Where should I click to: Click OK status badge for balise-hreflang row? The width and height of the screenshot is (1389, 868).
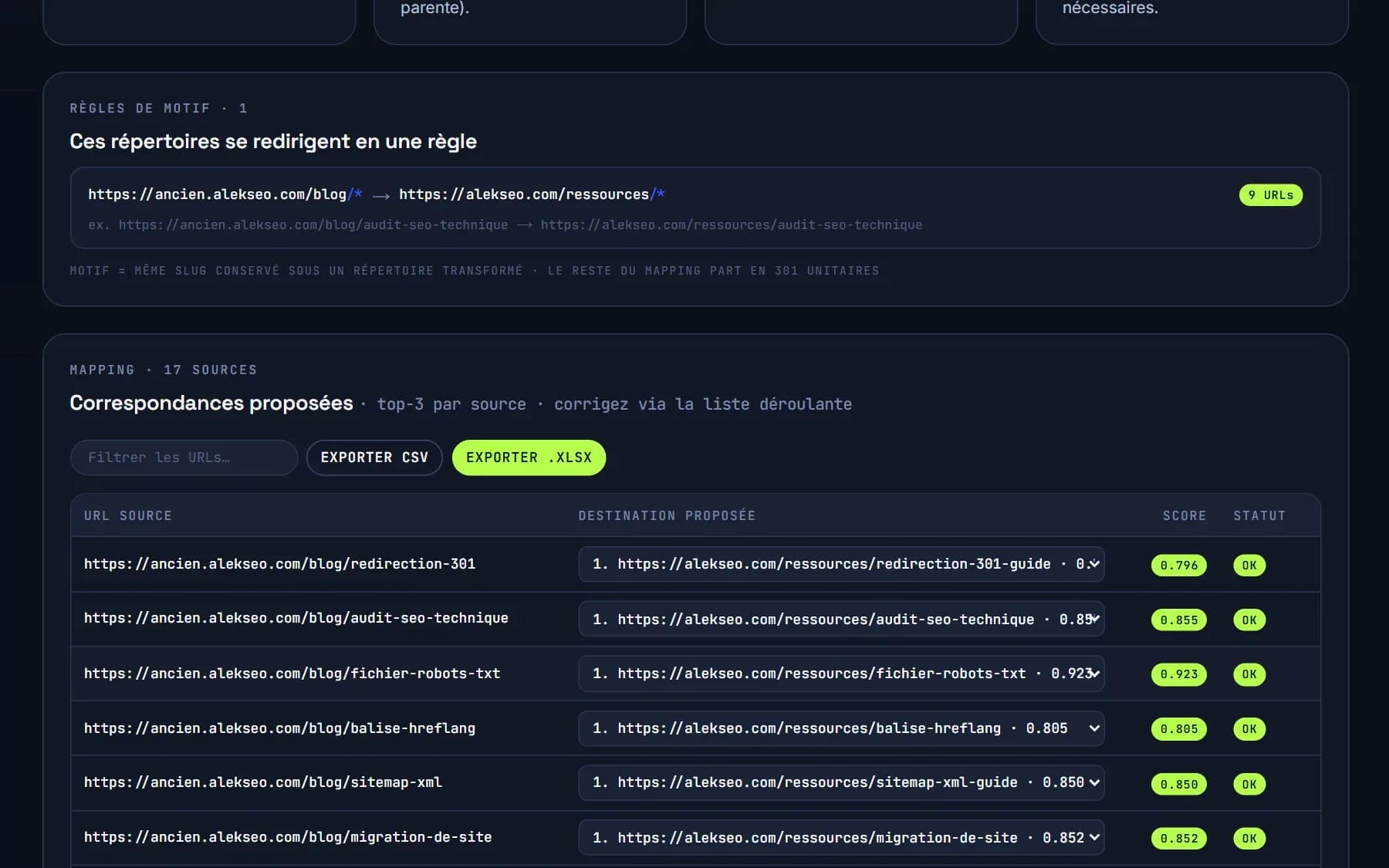tap(1249, 729)
